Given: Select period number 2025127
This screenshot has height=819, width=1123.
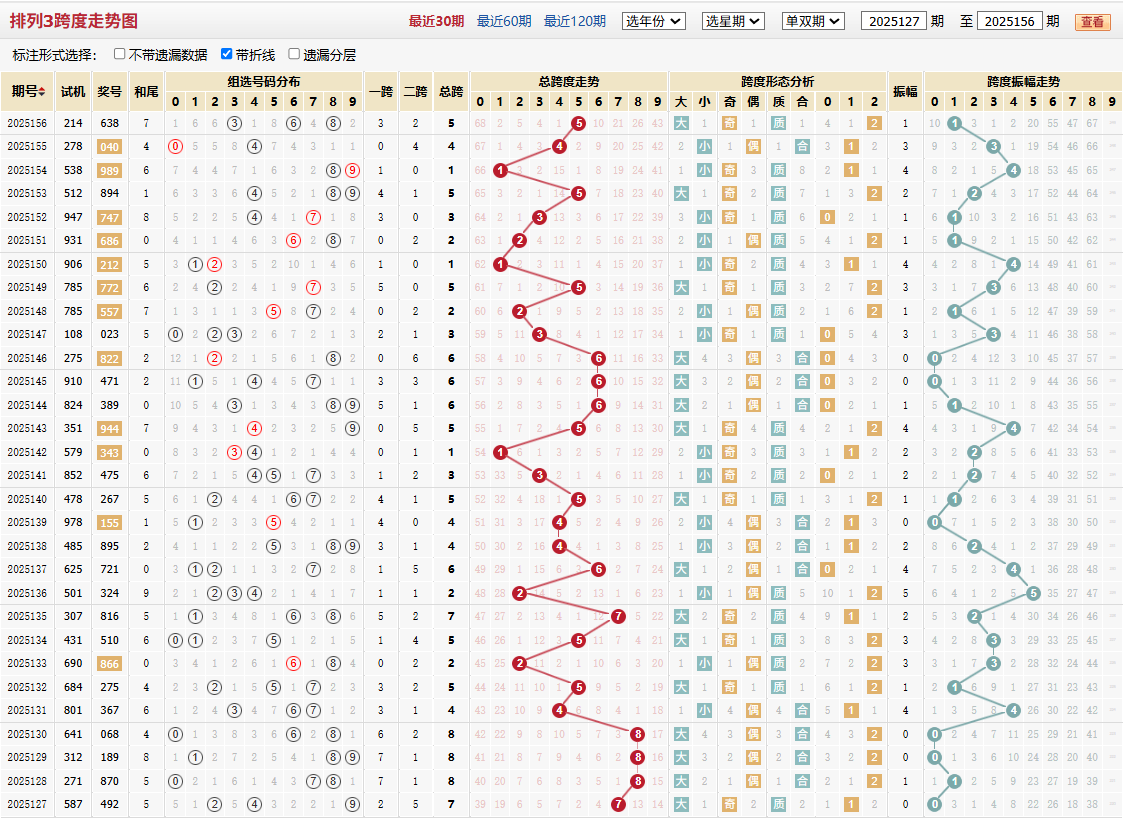Looking at the screenshot, I should (x=27, y=804).
